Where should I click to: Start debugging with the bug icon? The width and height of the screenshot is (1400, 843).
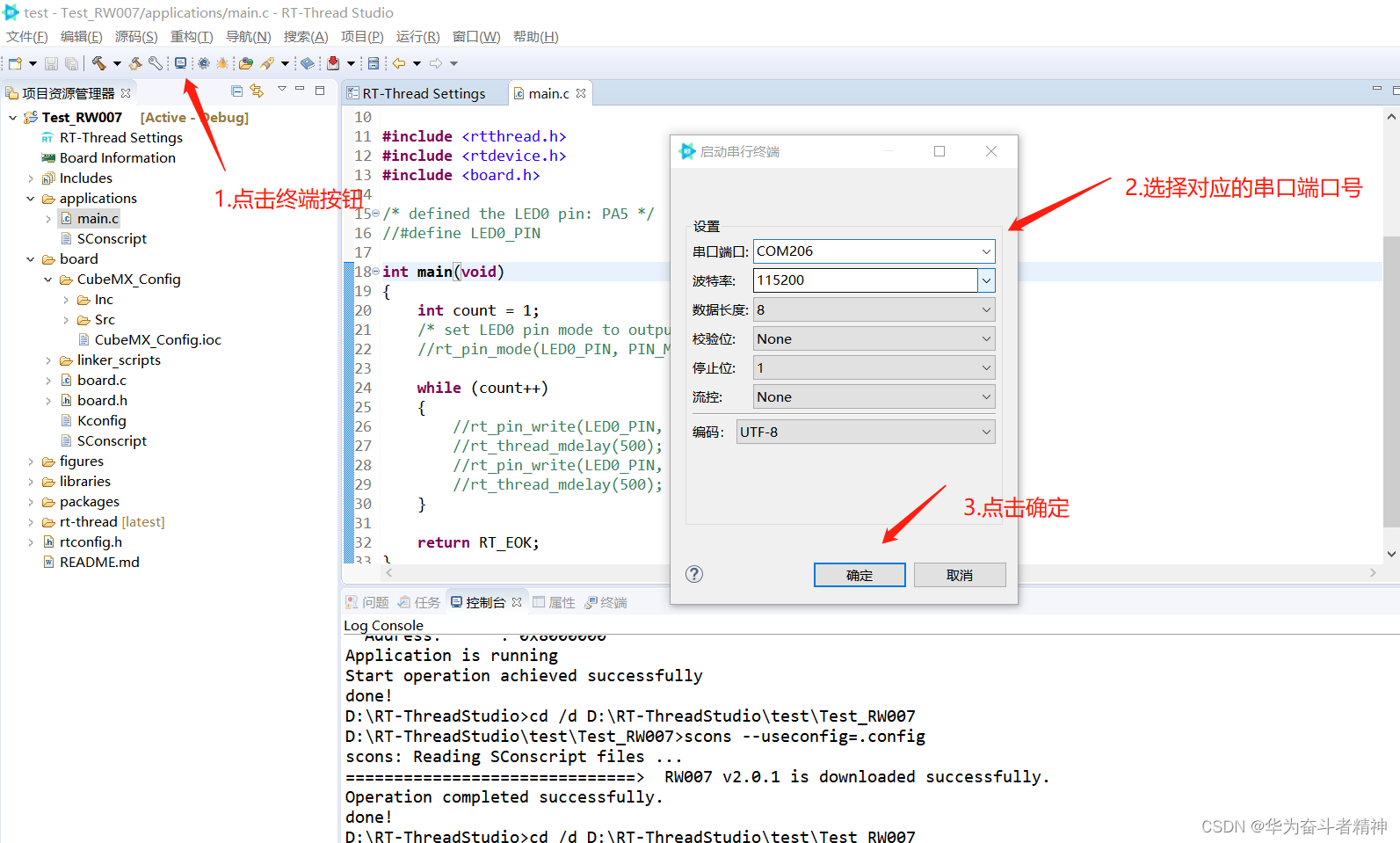tap(222, 63)
